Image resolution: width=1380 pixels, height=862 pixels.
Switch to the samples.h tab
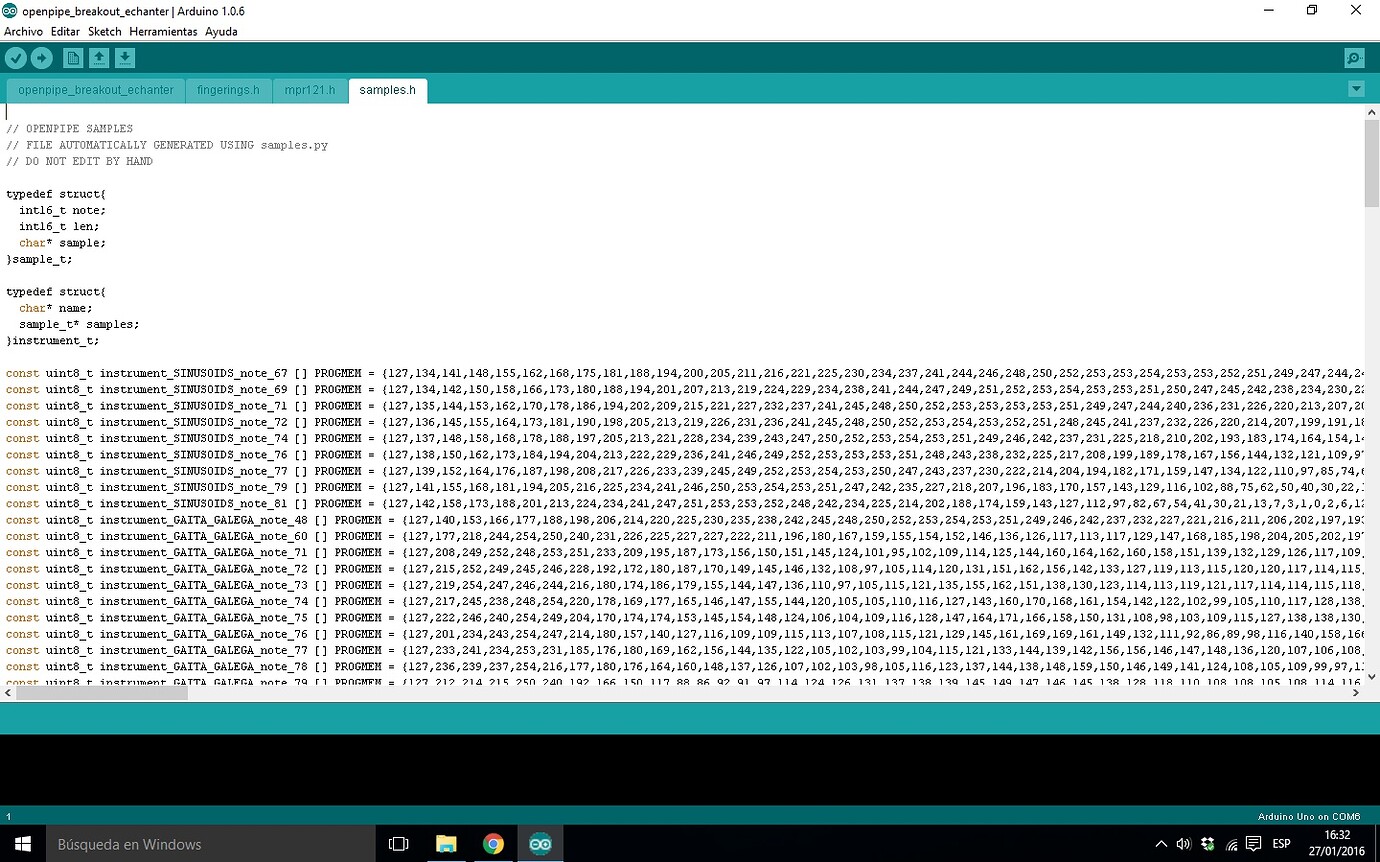click(x=387, y=90)
